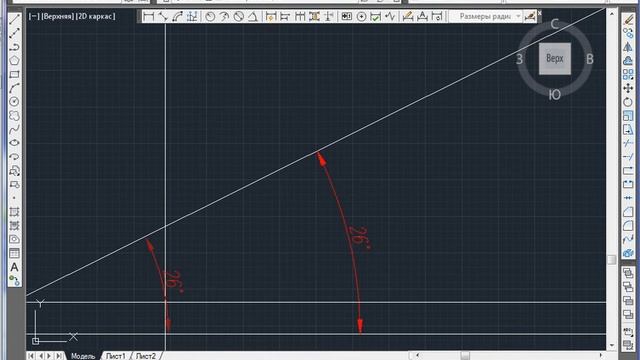Open the Dimension Break tool
The height and width of the screenshot is (360, 640).
coord(329,16)
